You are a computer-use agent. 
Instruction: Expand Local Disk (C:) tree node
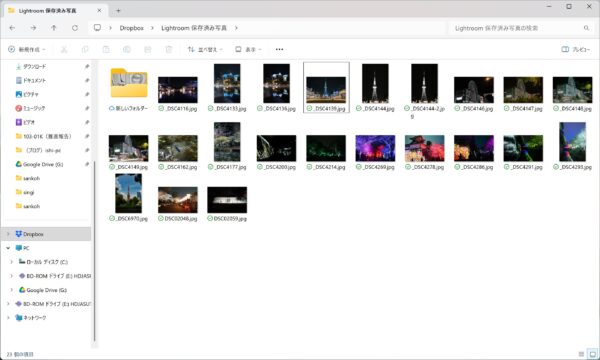[11, 262]
